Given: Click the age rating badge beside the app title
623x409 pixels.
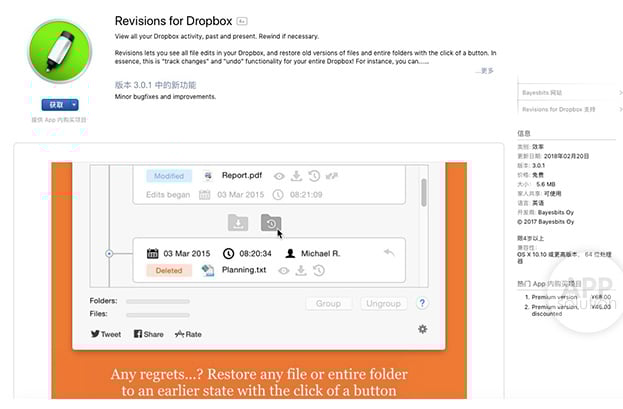Looking at the screenshot, I should 242,21.
